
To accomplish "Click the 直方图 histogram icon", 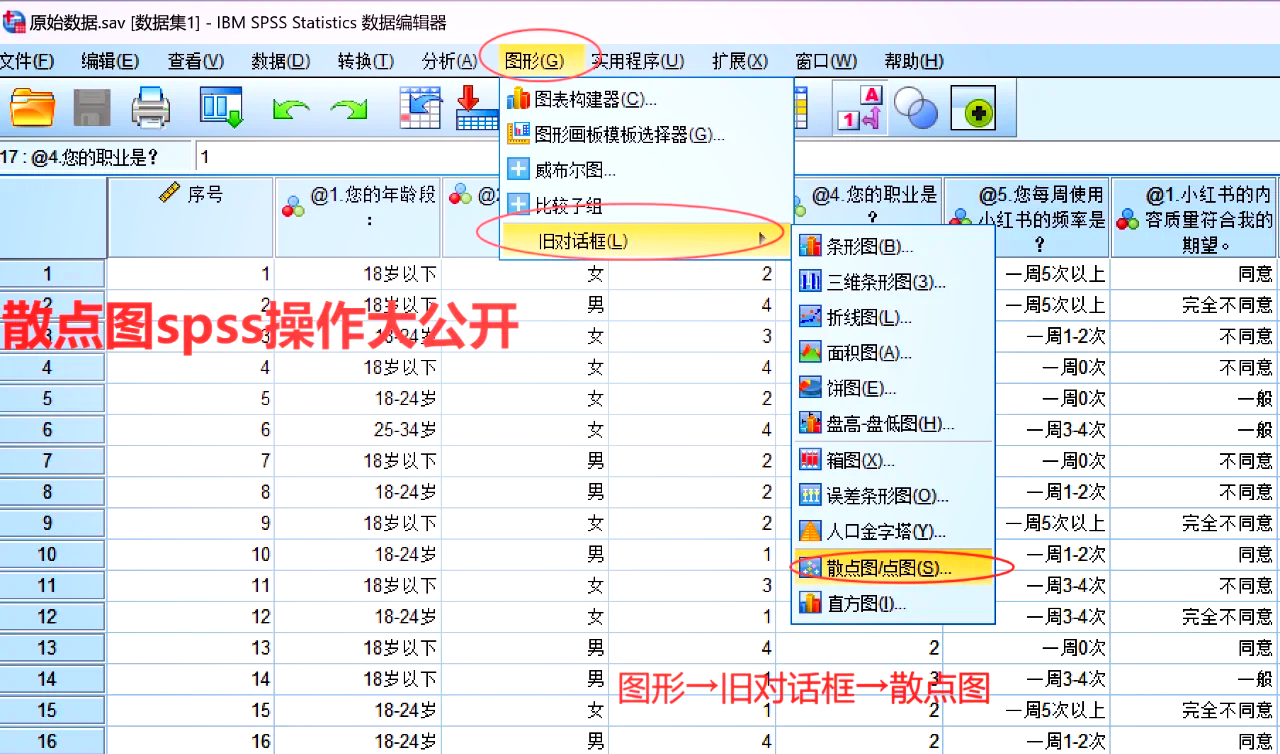I will pos(810,603).
